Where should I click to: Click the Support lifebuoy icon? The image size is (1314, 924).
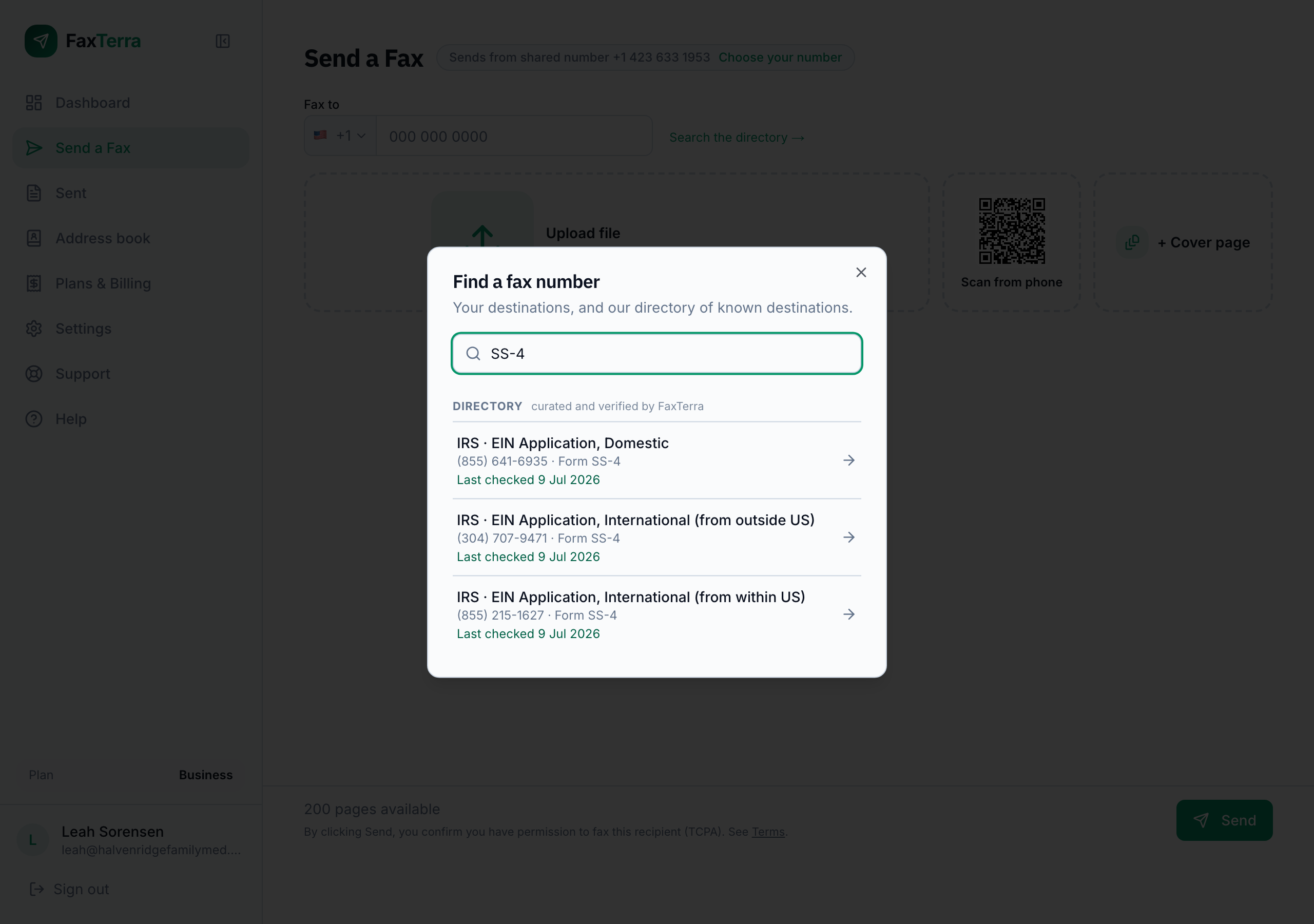coord(34,374)
